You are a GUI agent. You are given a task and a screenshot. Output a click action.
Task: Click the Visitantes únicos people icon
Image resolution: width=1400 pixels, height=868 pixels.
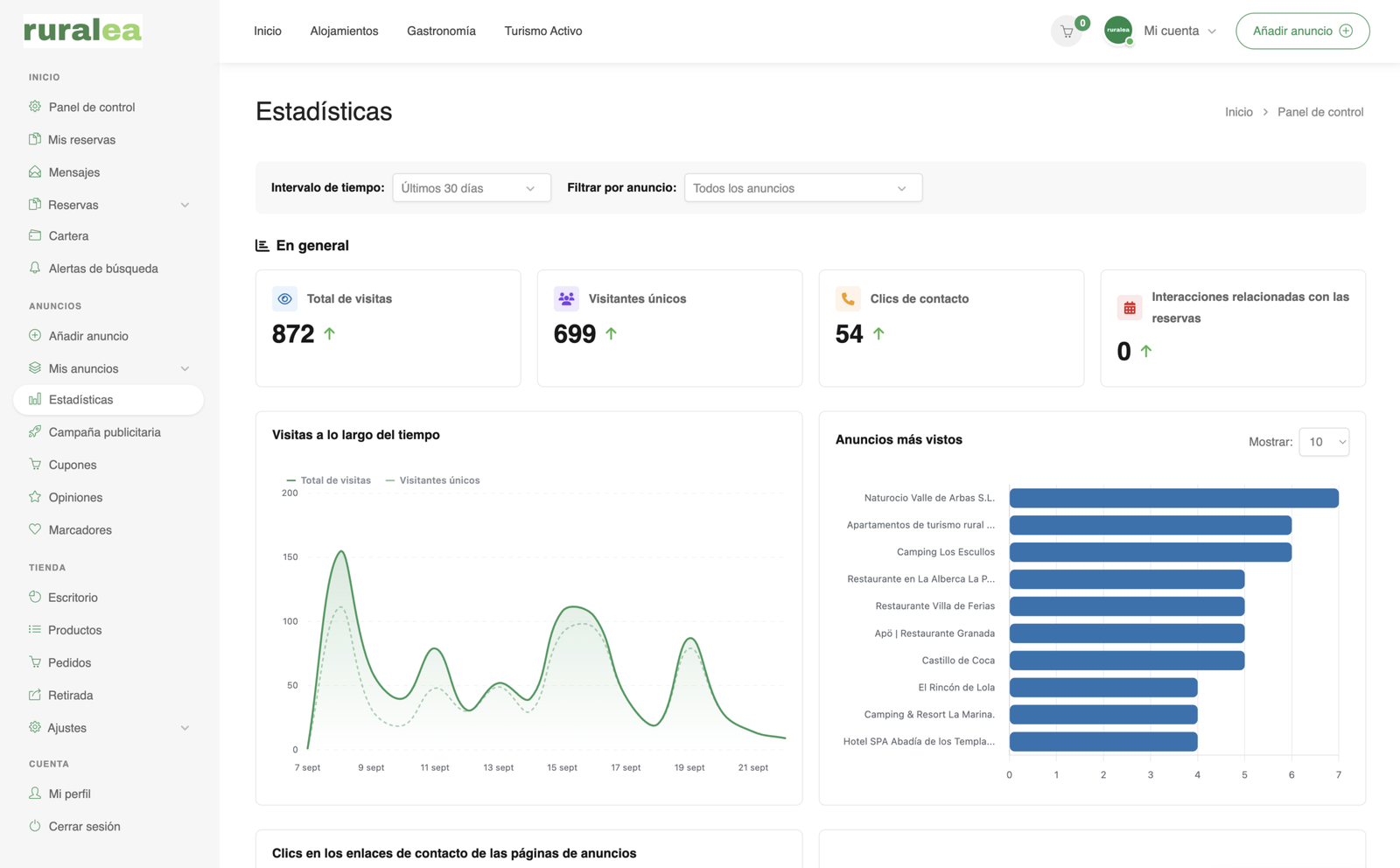point(566,298)
